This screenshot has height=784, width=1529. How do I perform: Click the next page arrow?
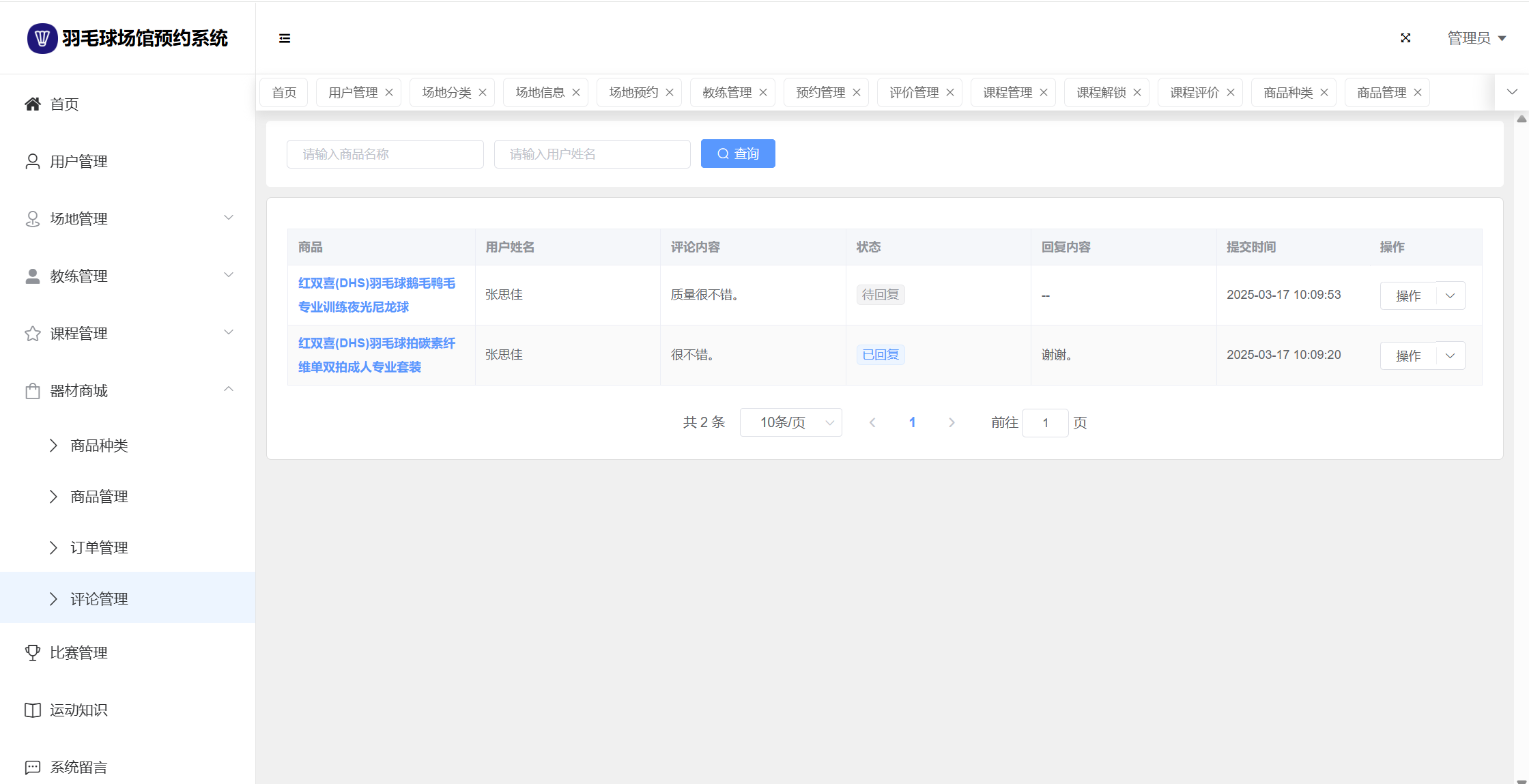click(952, 422)
